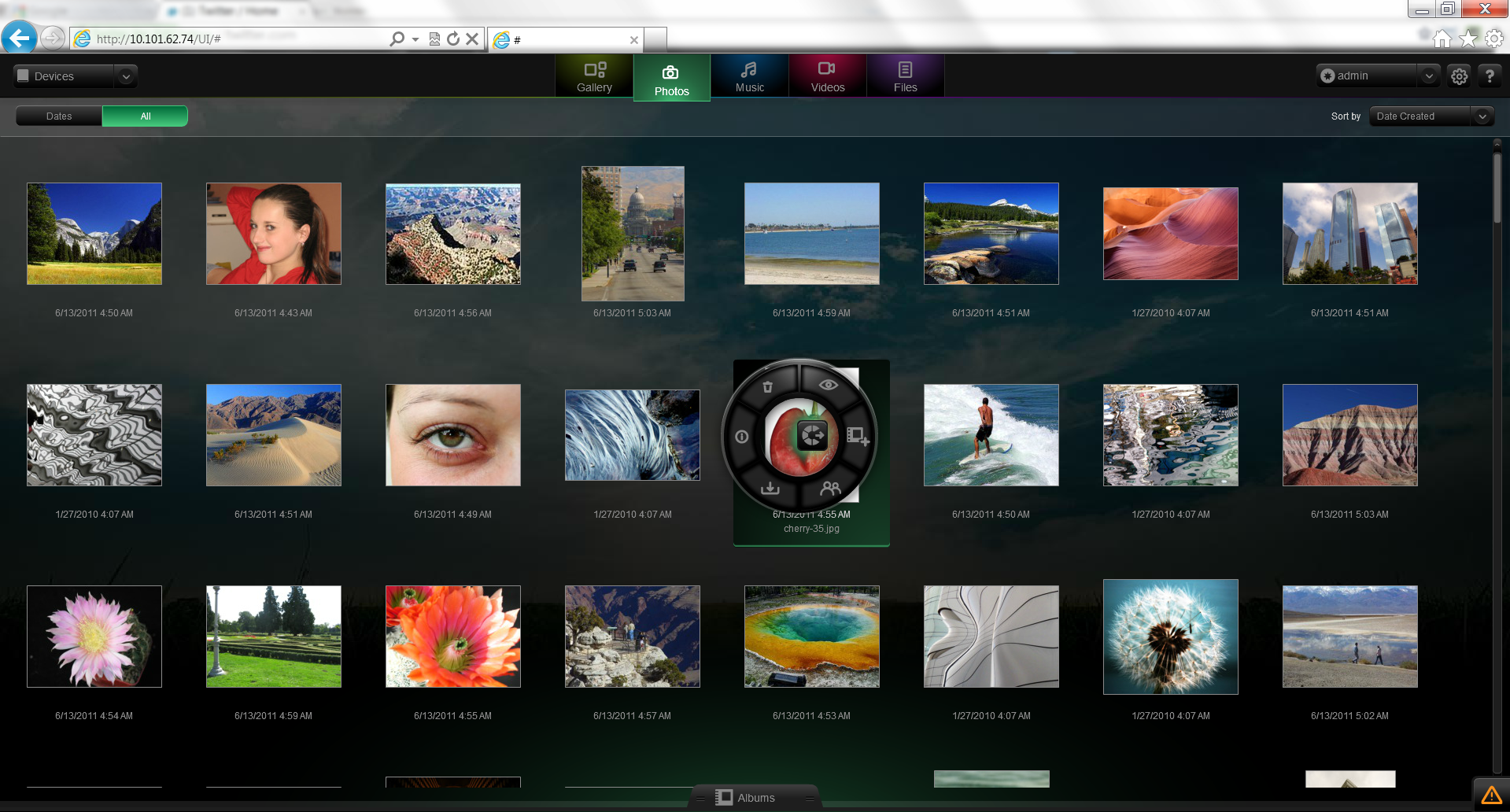Click browser back button
Screen dimensions: 1510x812
coord(19,38)
